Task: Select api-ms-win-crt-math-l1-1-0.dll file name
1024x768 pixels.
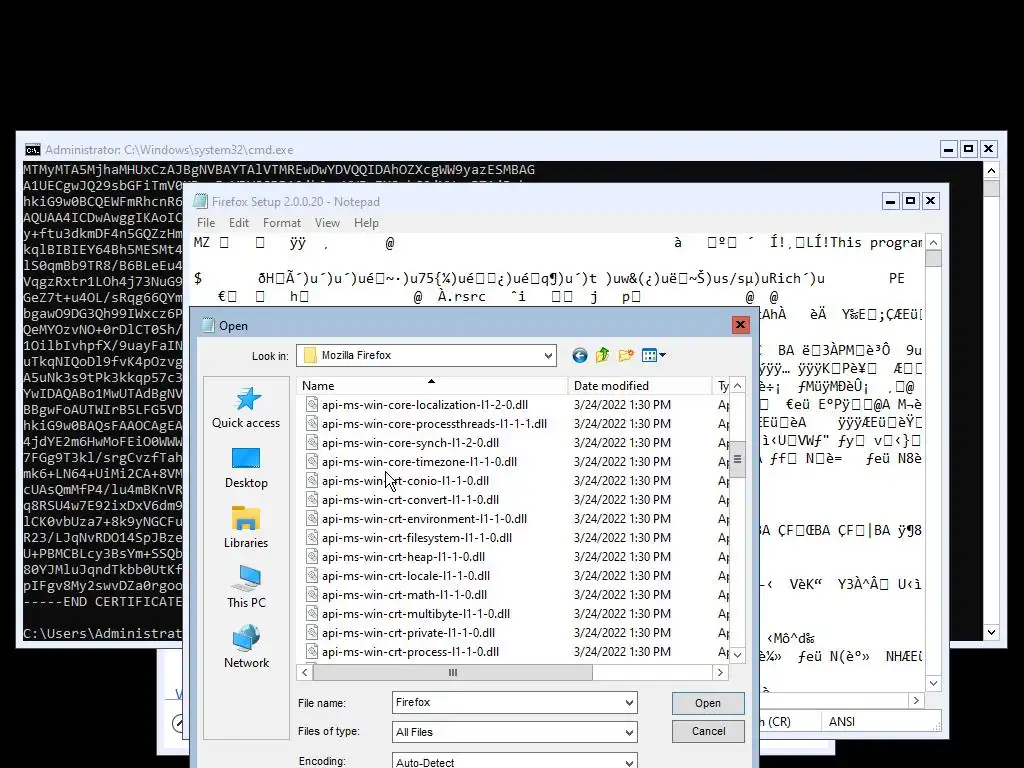Action: 404,594
